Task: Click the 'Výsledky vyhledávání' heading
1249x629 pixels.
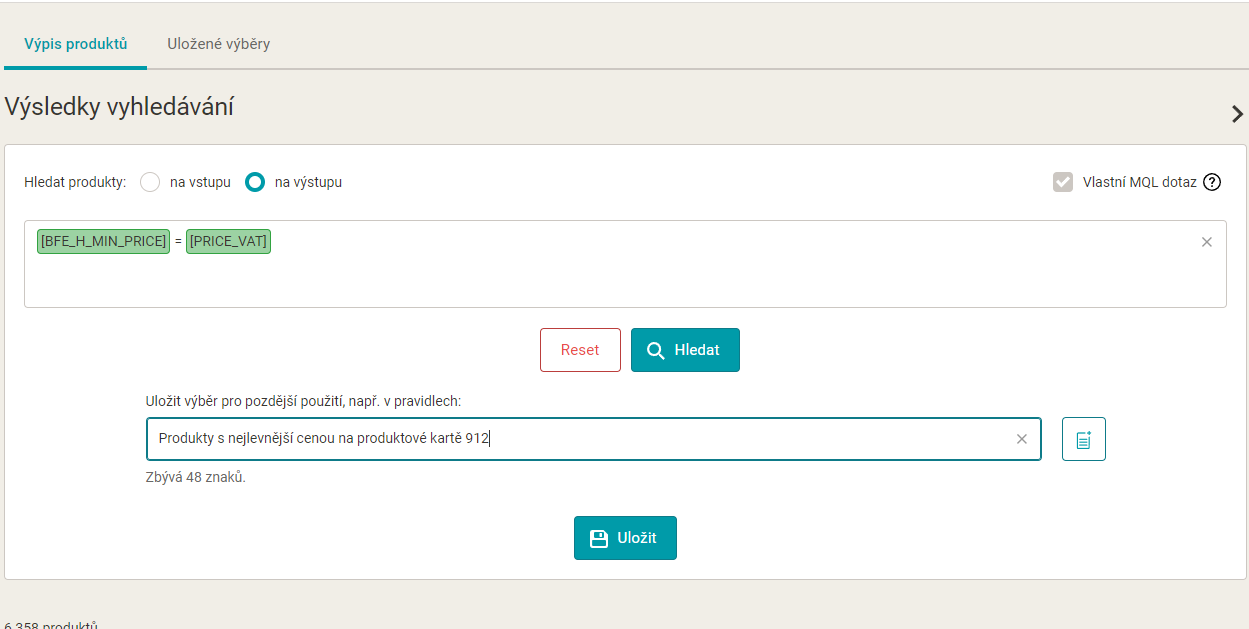Action: pos(119,107)
